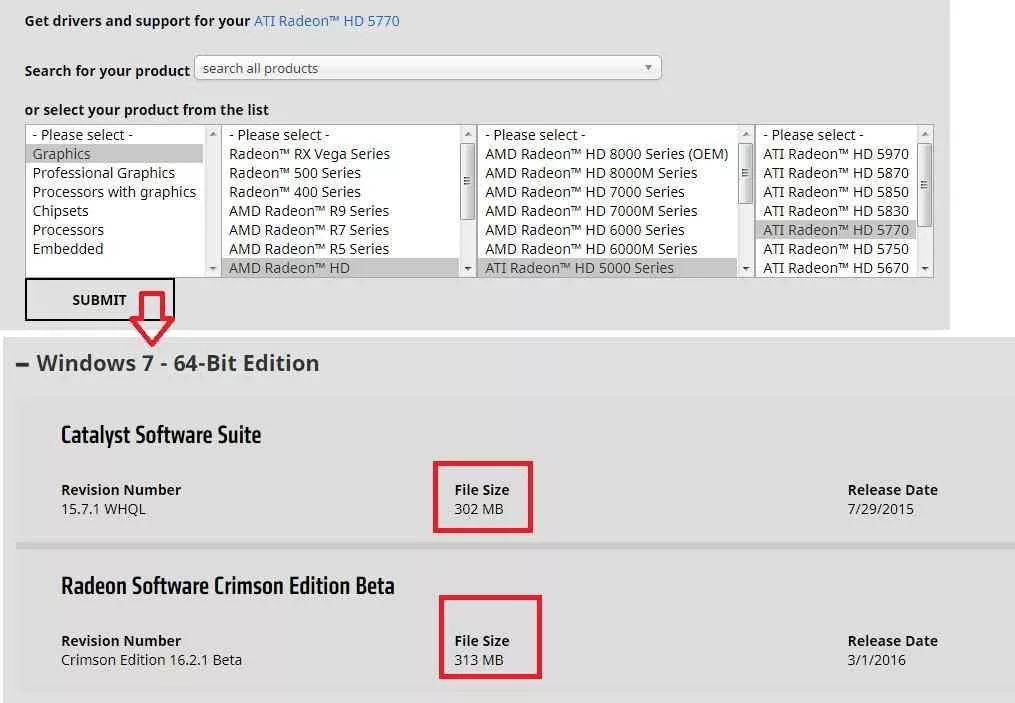This screenshot has height=703, width=1015.
Task: Pick the Chipsets category
Action: coord(114,210)
